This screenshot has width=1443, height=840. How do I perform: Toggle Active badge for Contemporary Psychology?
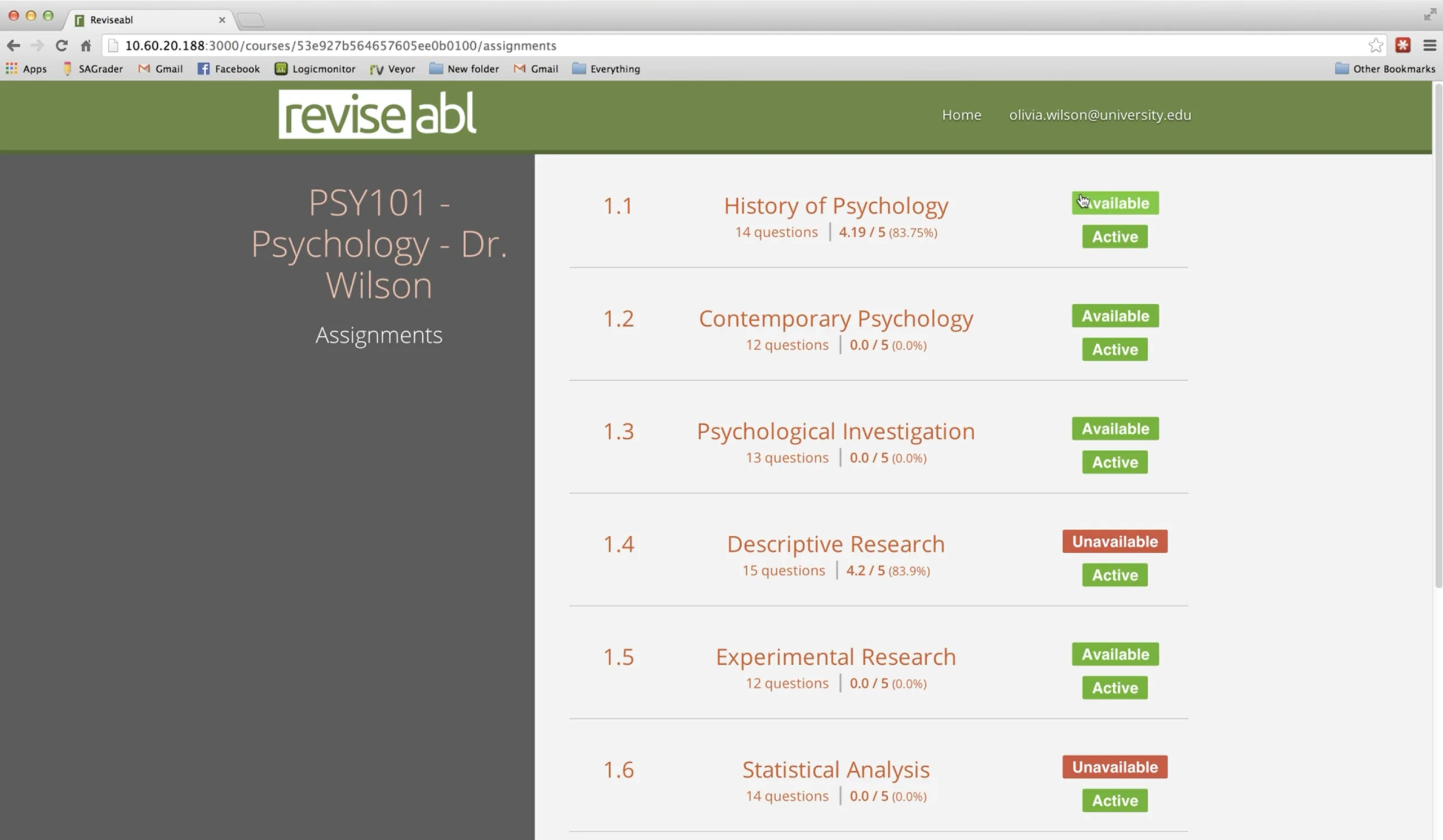[1114, 350]
